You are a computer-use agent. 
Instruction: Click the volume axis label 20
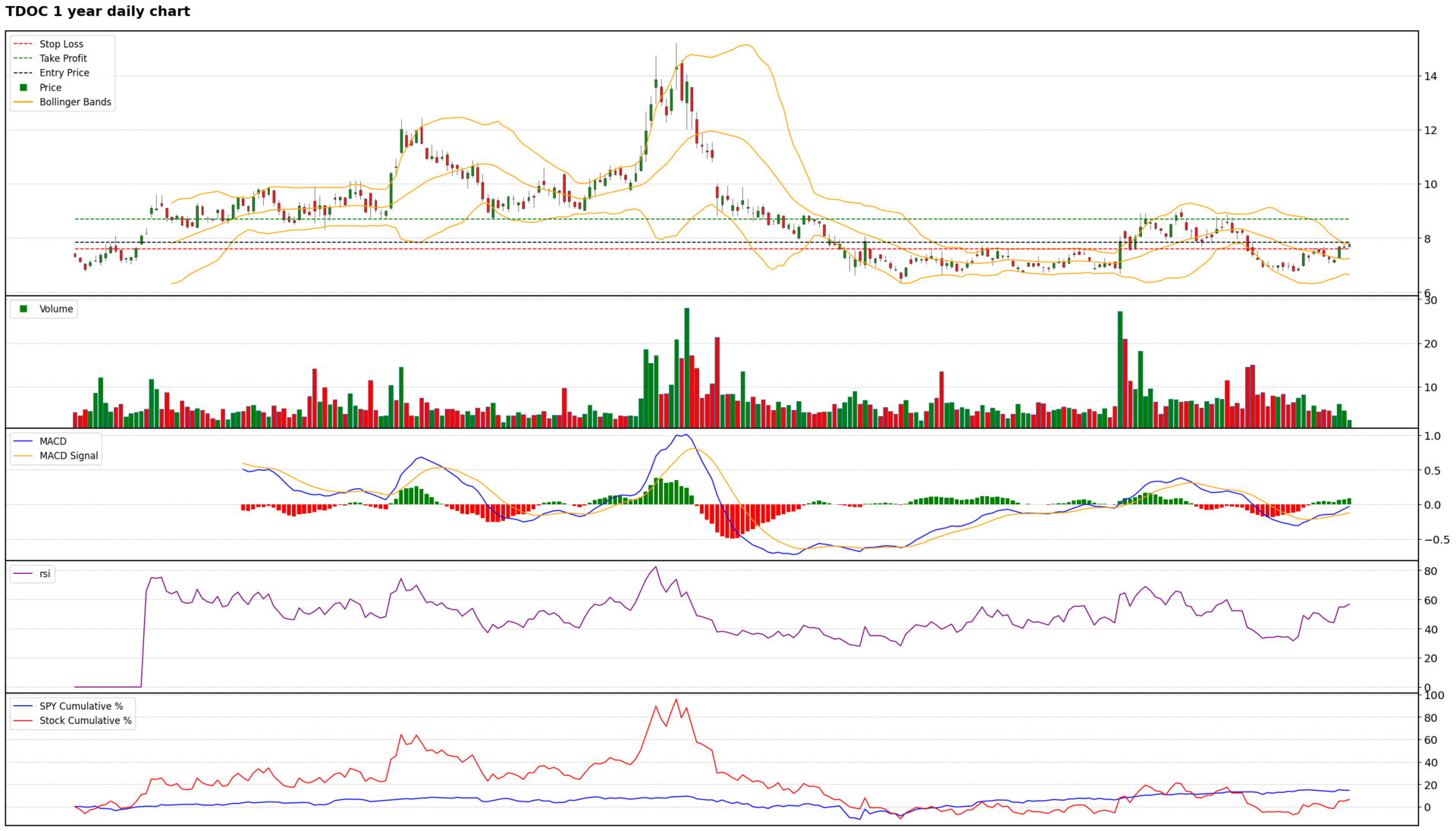point(1430,344)
